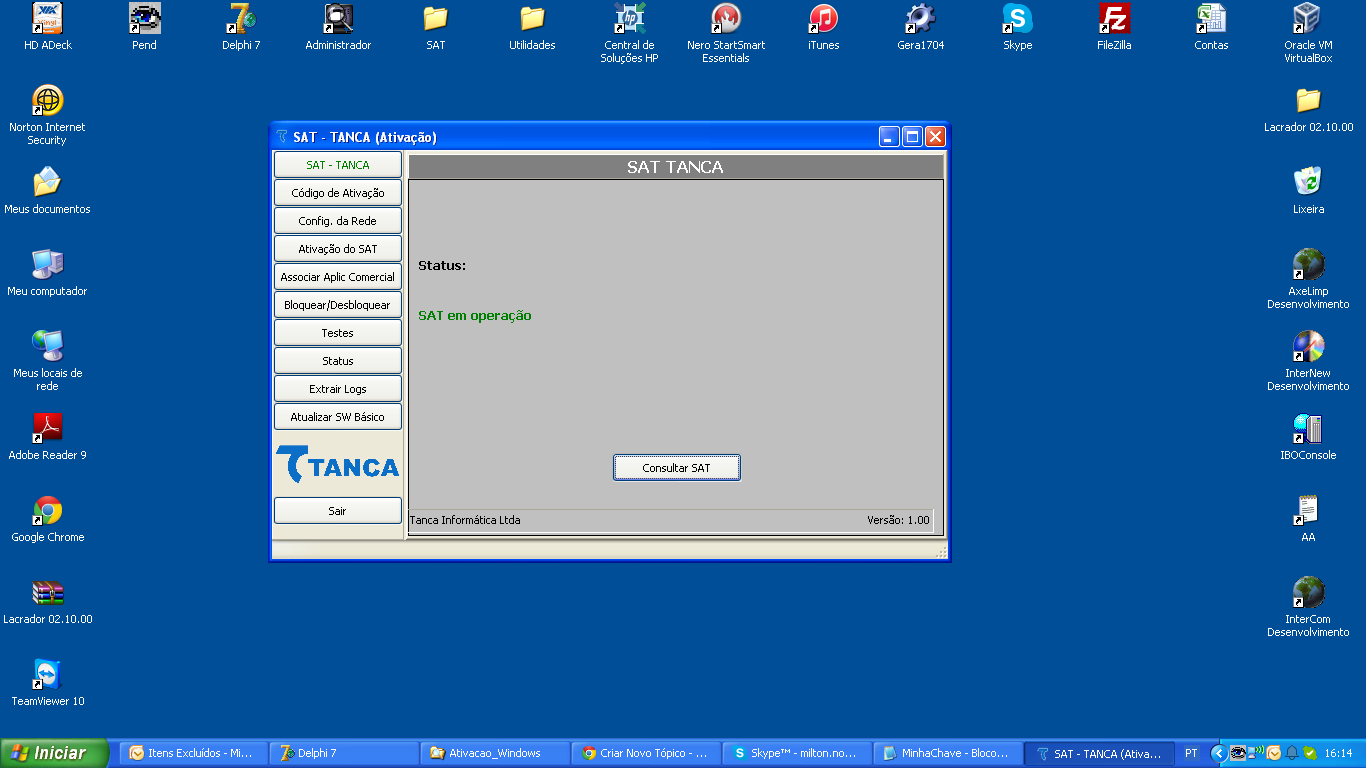Image resolution: width=1366 pixels, height=768 pixels.
Task: Open the Testes section
Action: coord(338,333)
